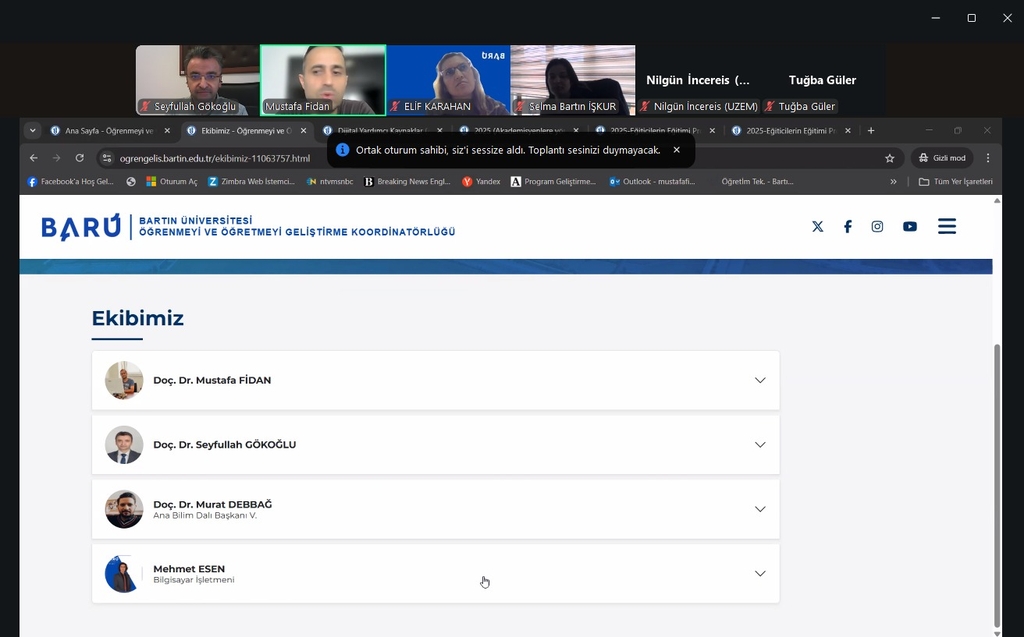Bookmark this page with the star icon
Screen dimensions: 1024x637
point(889,158)
